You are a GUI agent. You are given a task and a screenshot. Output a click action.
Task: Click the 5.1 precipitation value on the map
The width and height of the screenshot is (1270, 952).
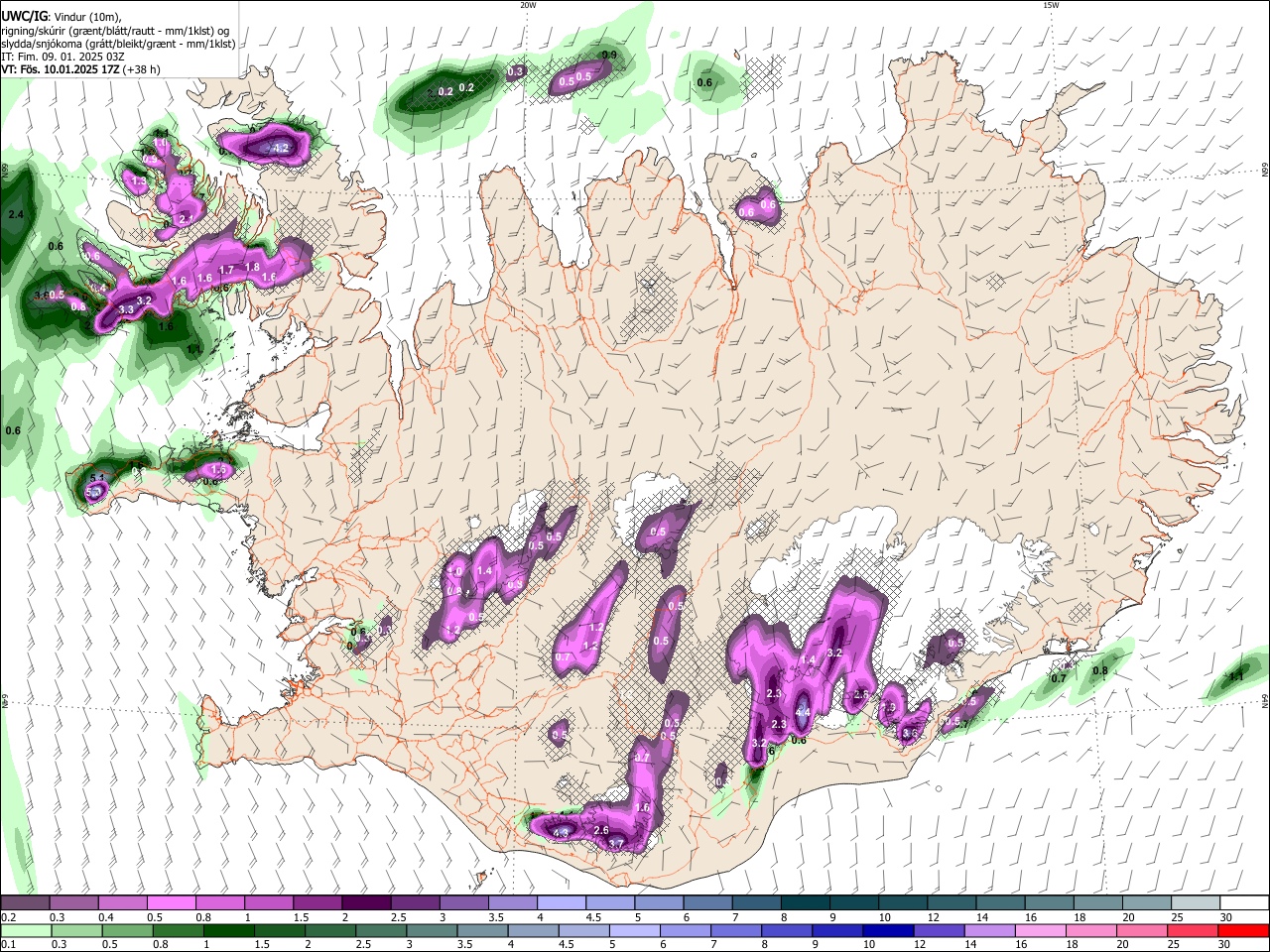[97, 480]
